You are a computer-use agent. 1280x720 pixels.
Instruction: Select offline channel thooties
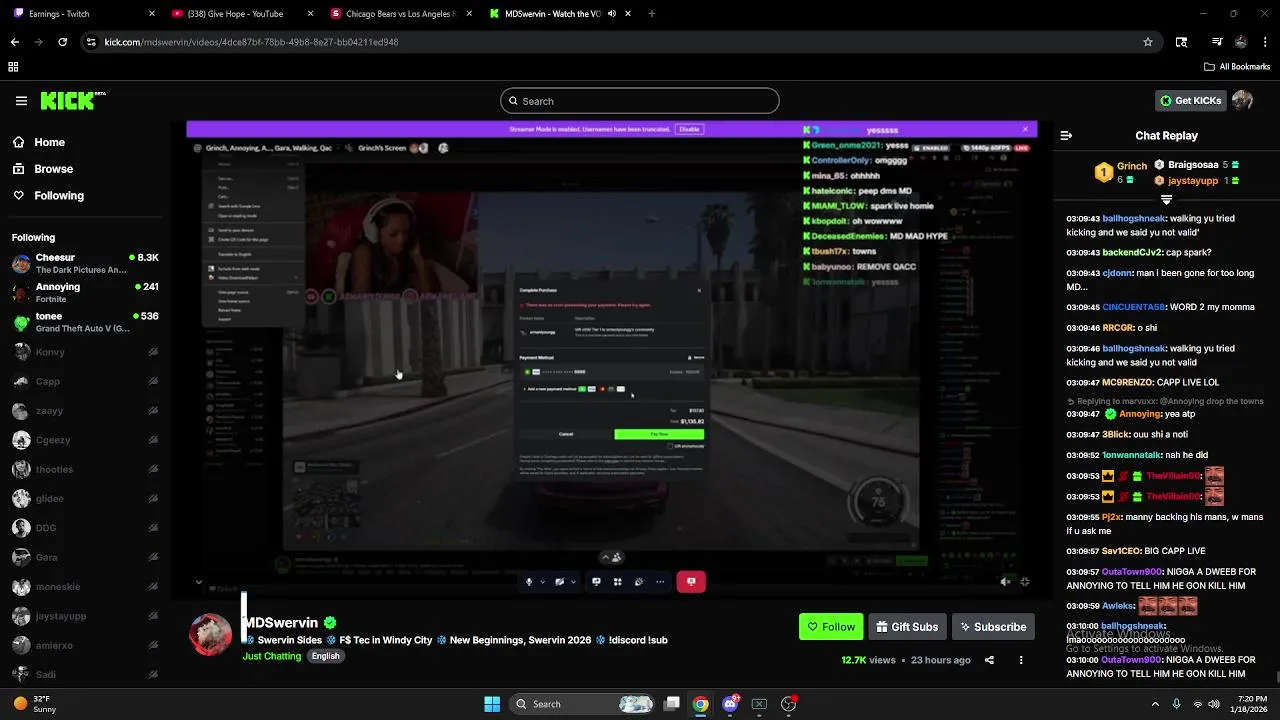coord(85,469)
